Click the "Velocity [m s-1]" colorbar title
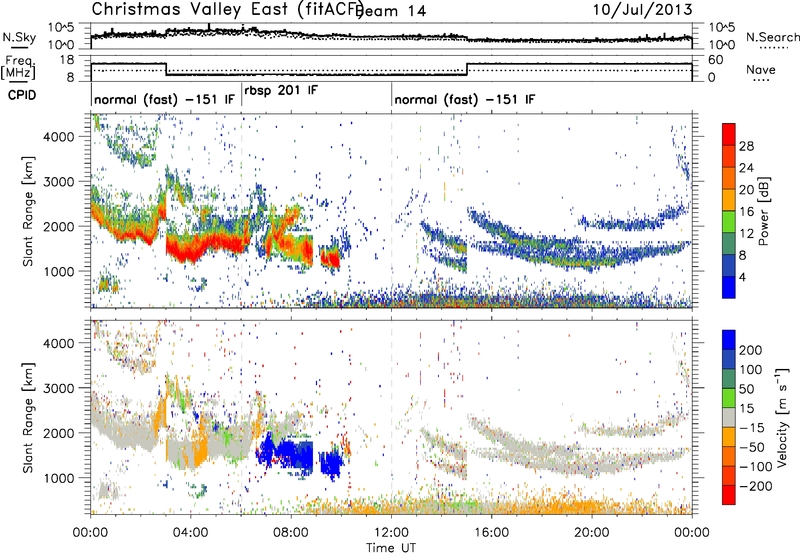800x554 pixels. pyautogui.click(x=782, y=417)
